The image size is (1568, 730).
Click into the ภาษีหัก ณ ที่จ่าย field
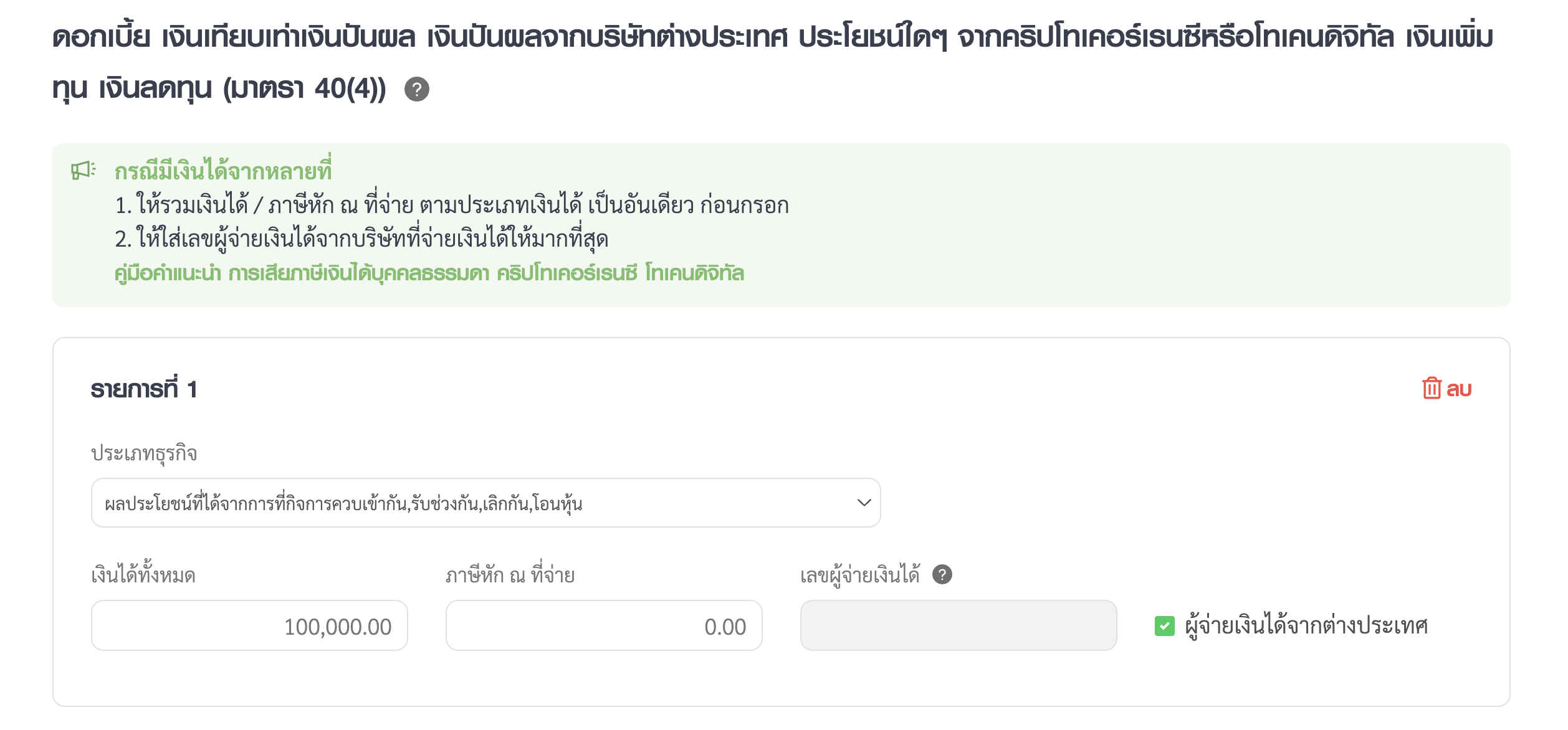click(603, 625)
